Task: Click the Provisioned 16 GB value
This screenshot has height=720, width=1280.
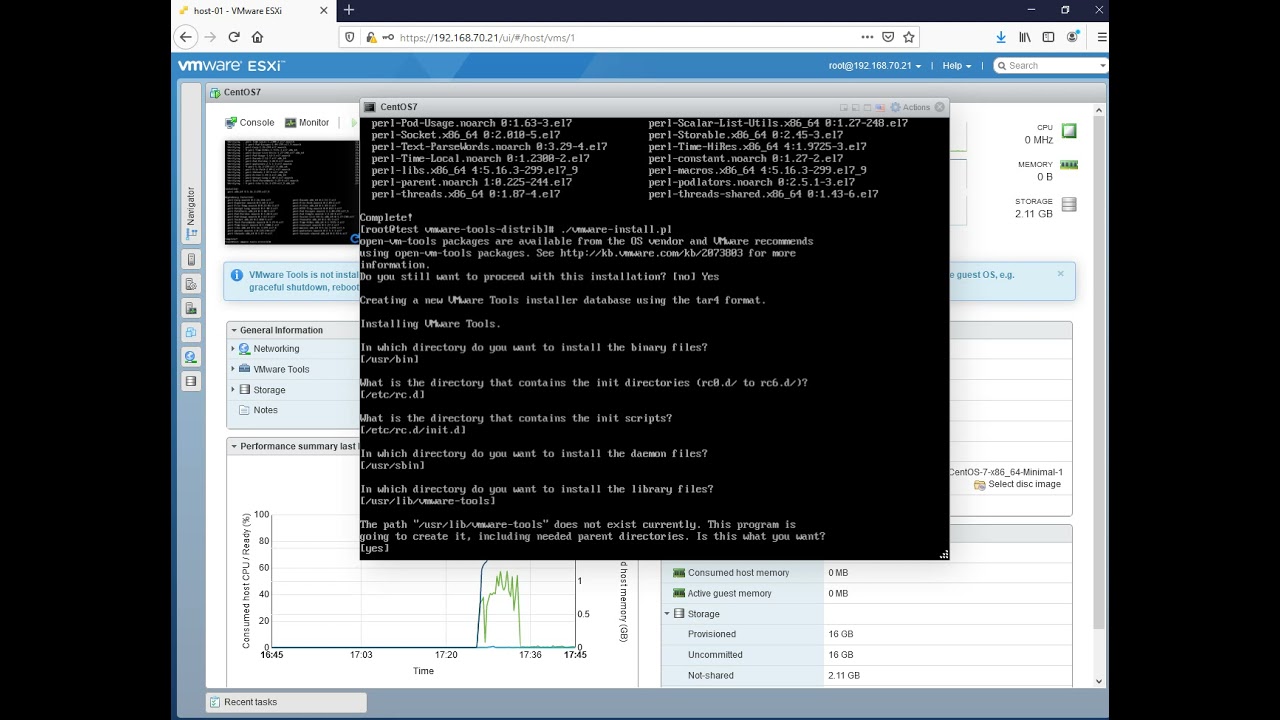Action: point(840,634)
